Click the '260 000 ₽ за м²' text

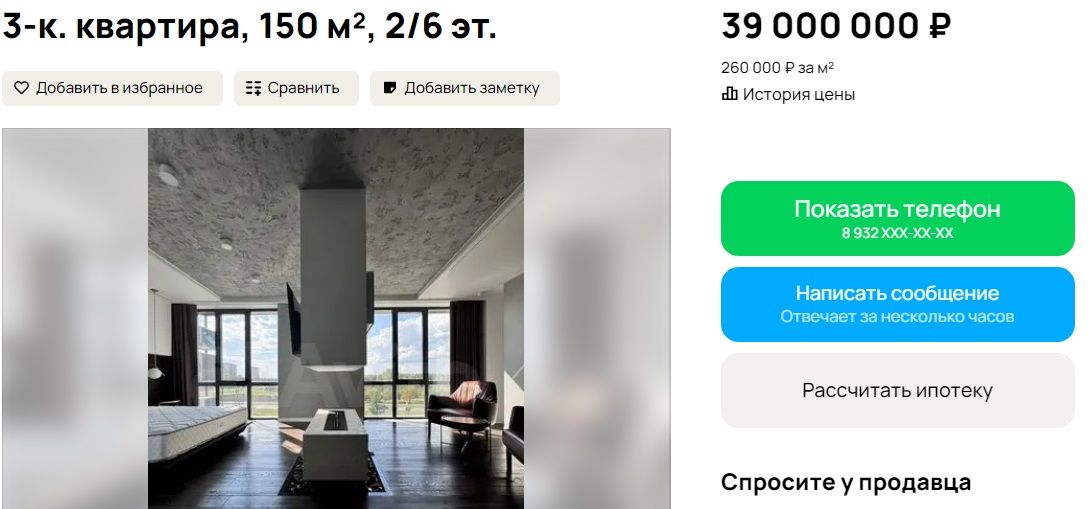pos(777,68)
